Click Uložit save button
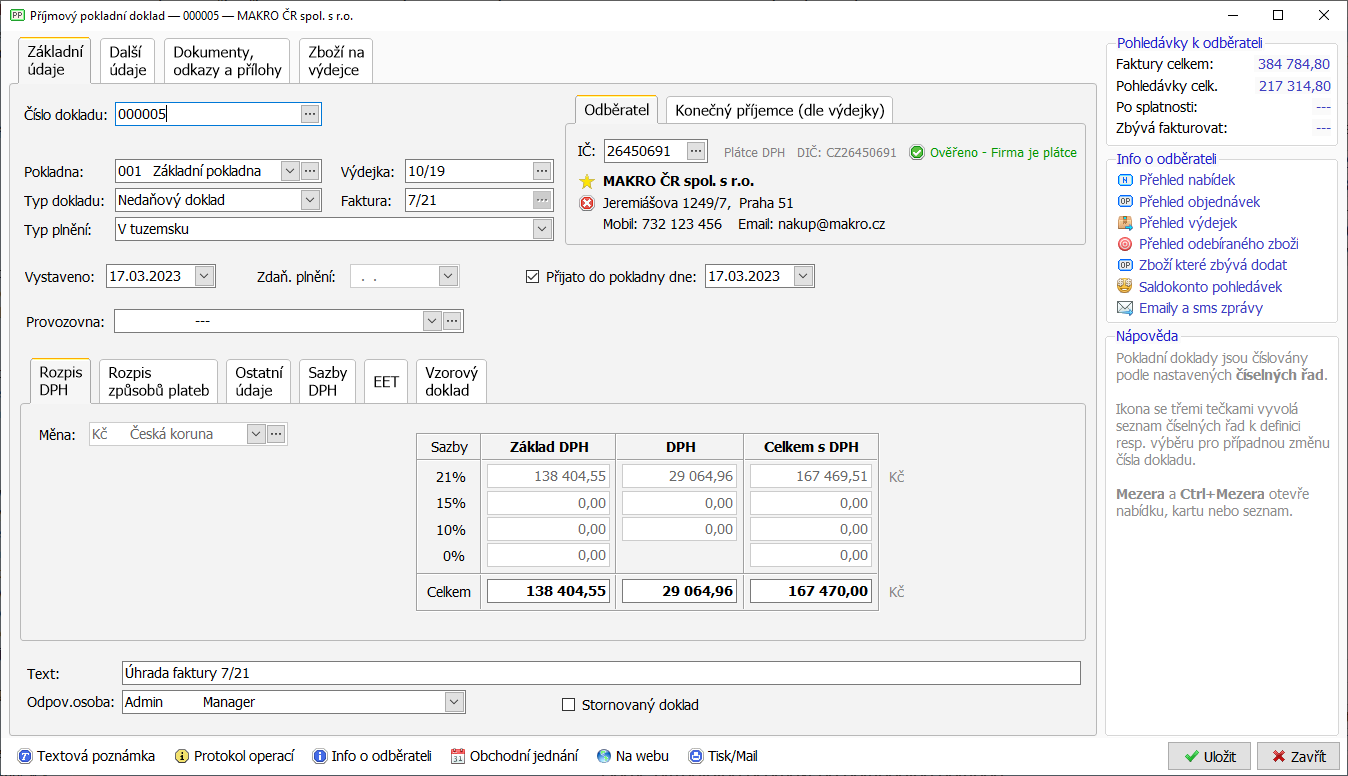The width and height of the screenshot is (1348, 776). 1209,756
